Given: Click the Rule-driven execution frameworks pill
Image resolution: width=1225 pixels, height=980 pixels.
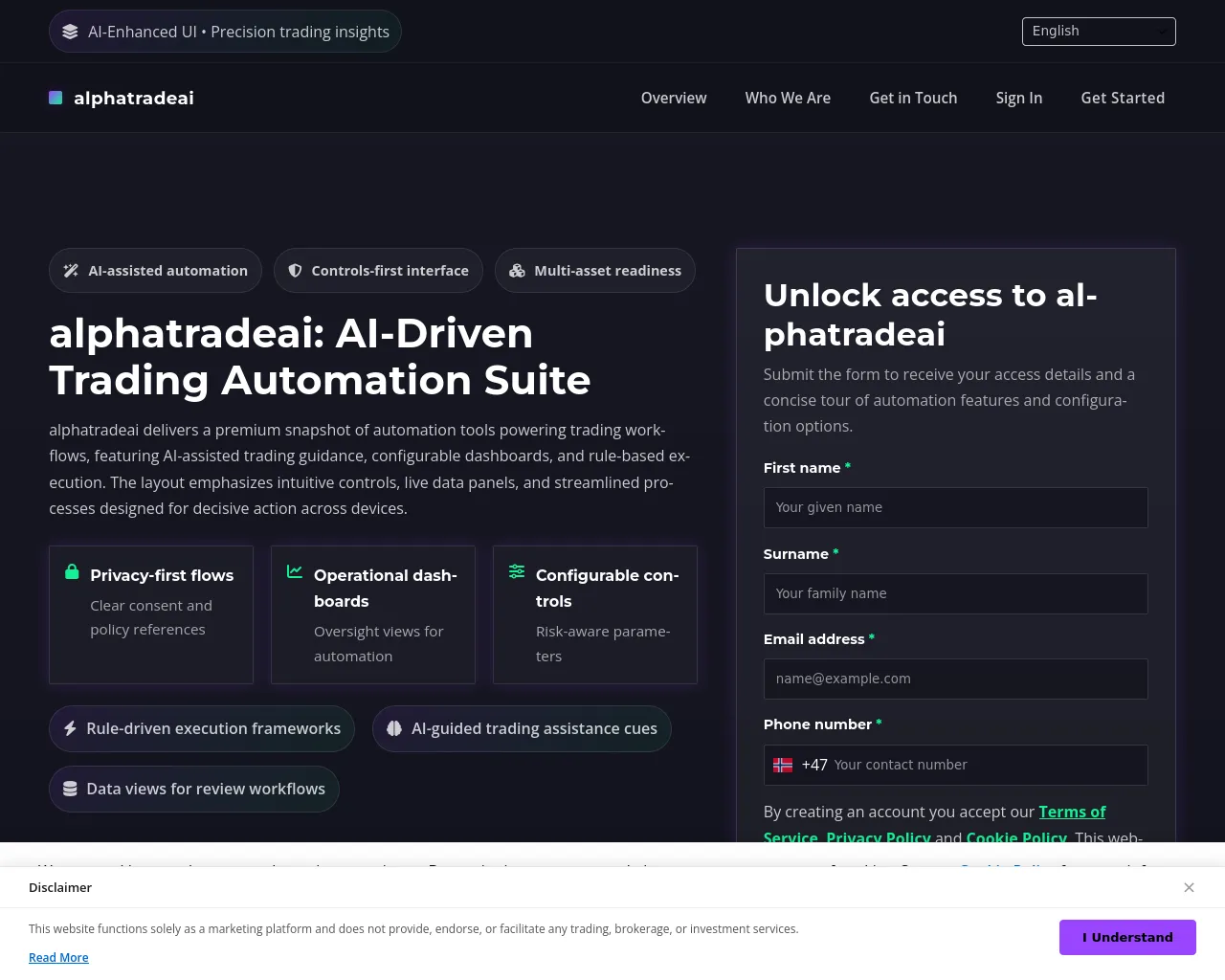Looking at the screenshot, I should [x=202, y=728].
